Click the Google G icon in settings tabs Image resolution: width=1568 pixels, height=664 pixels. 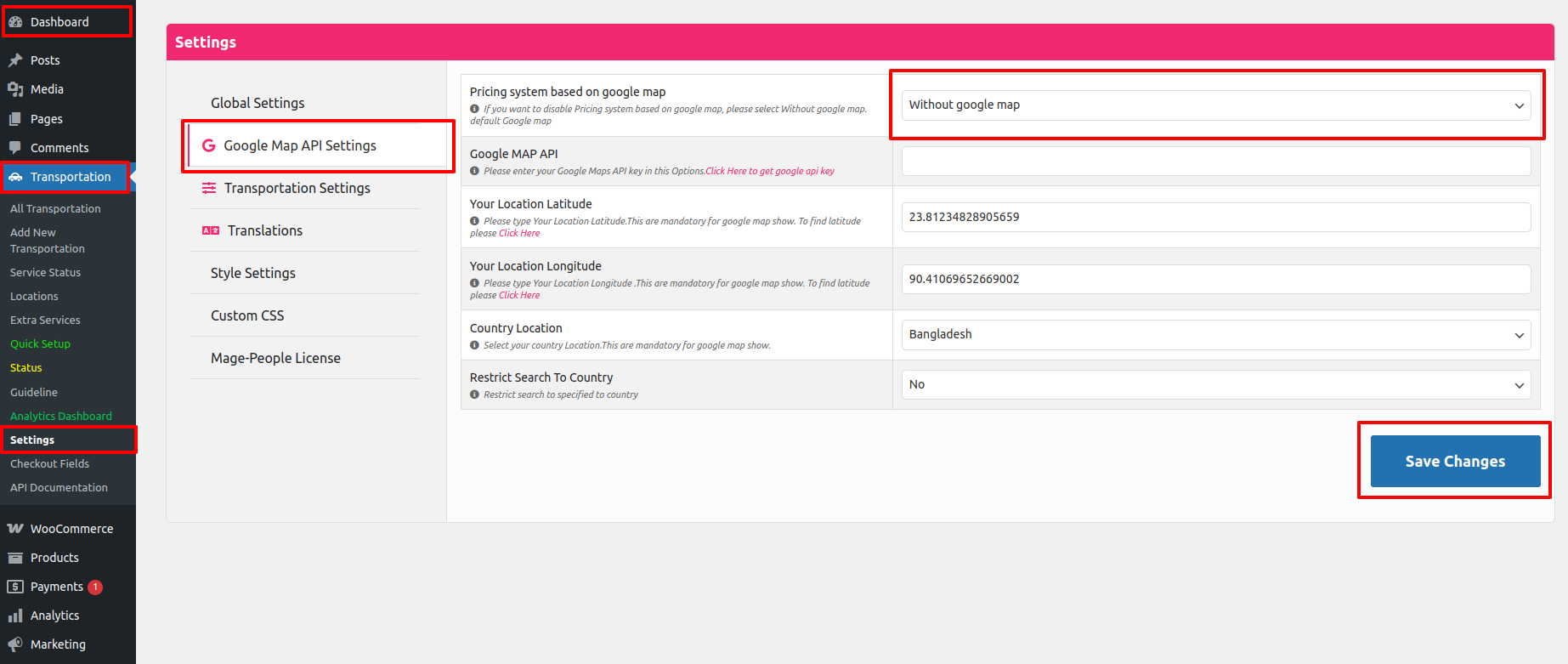pos(208,146)
